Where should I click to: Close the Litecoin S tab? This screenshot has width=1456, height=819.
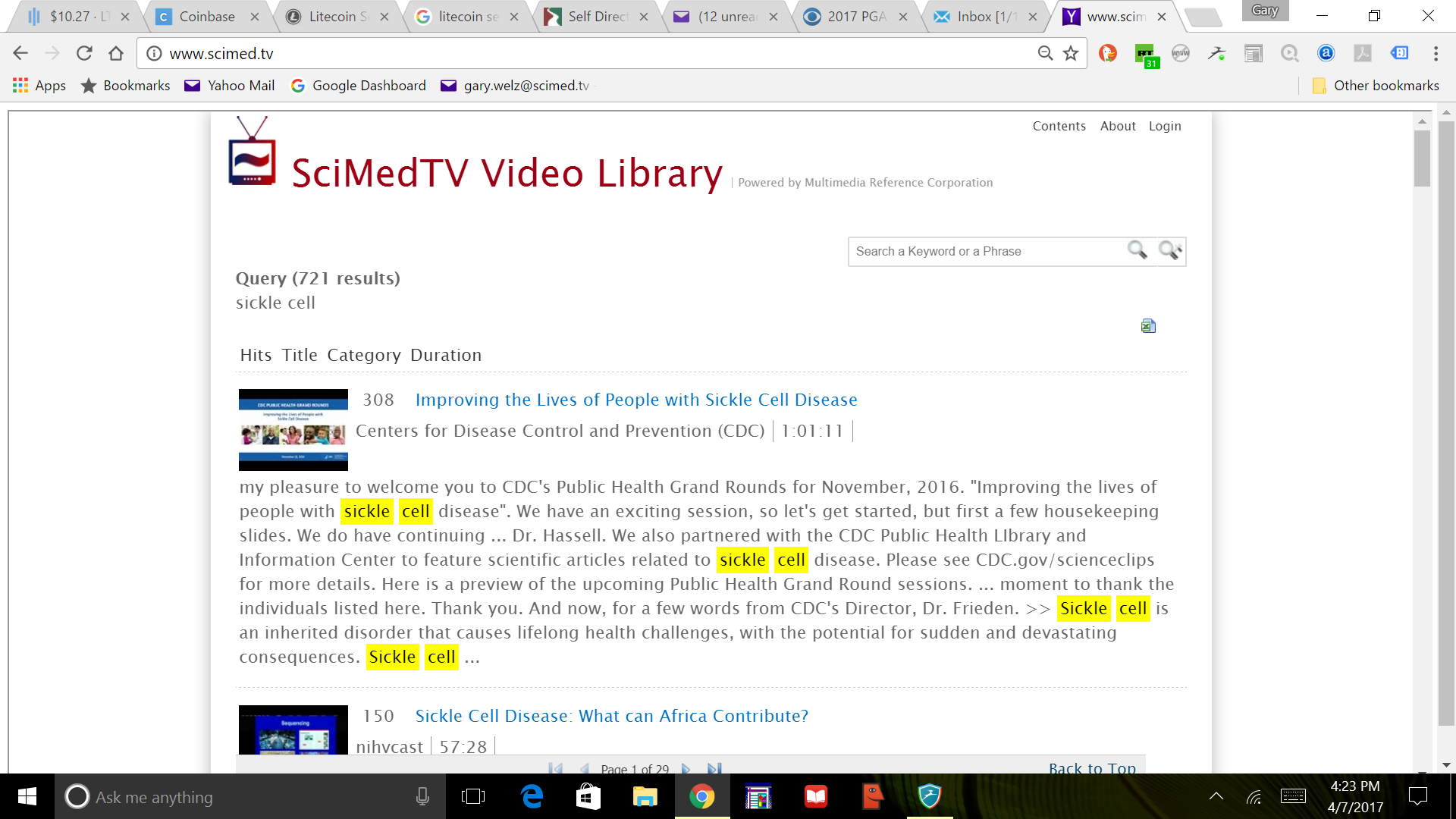384,17
